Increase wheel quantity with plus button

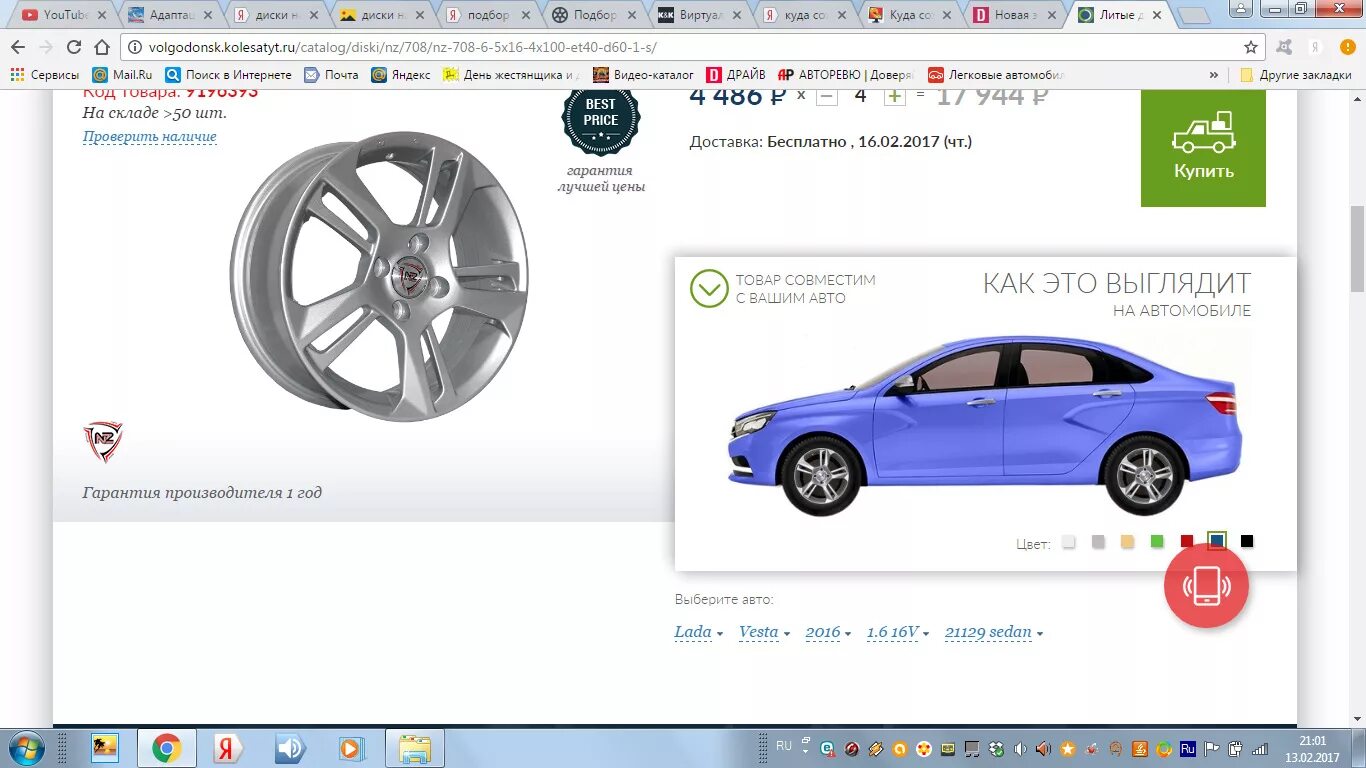[894, 96]
